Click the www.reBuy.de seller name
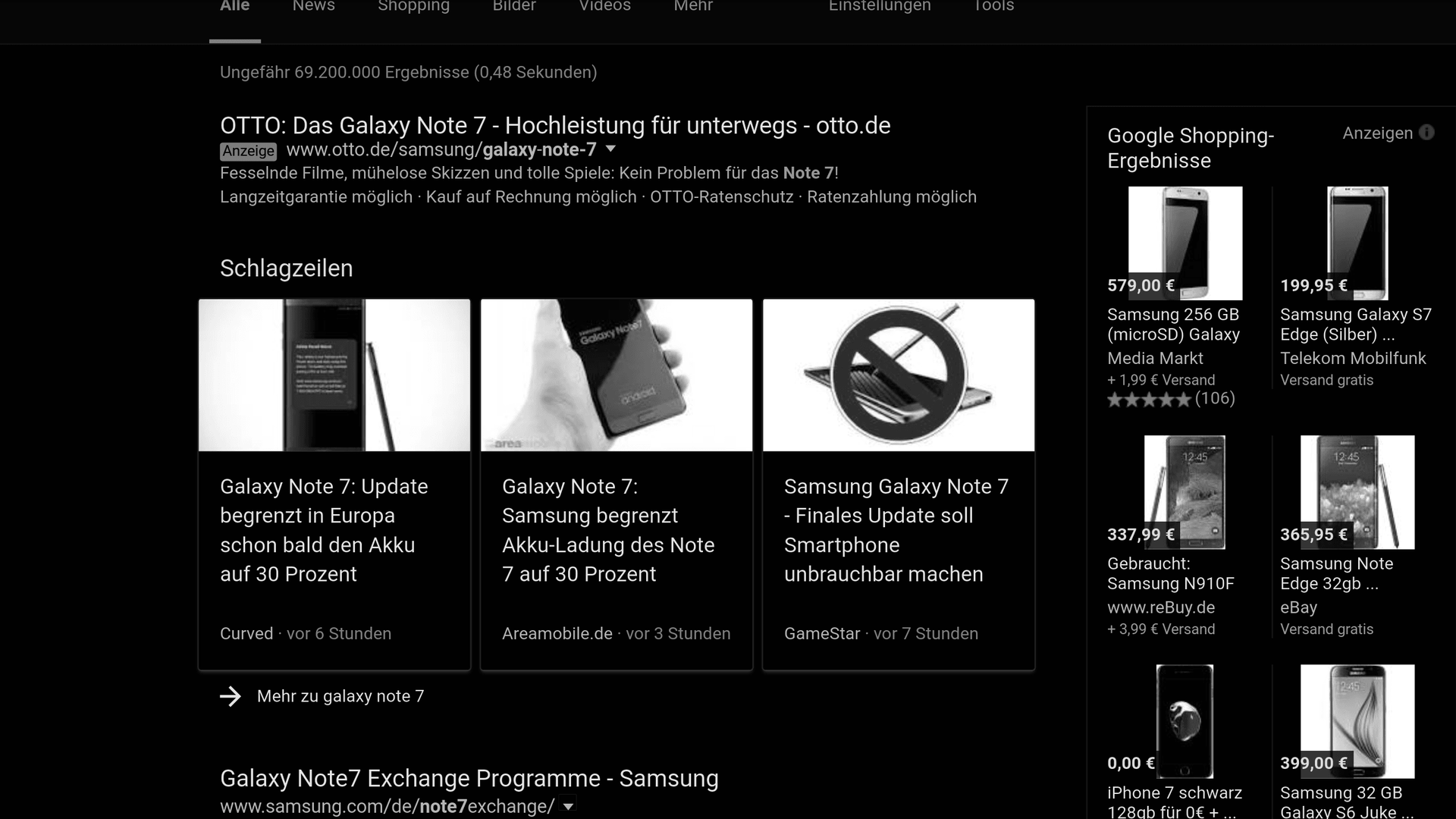1456x819 pixels. [x=1161, y=607]
